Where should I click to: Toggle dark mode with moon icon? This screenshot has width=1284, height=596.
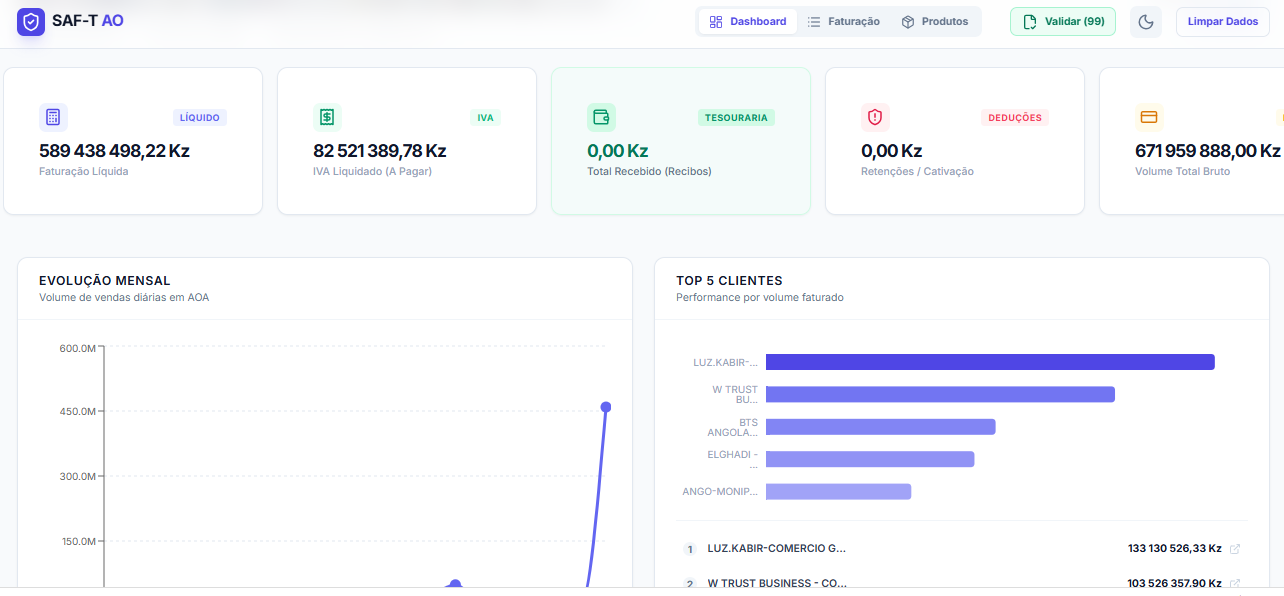coord(1146,22)
